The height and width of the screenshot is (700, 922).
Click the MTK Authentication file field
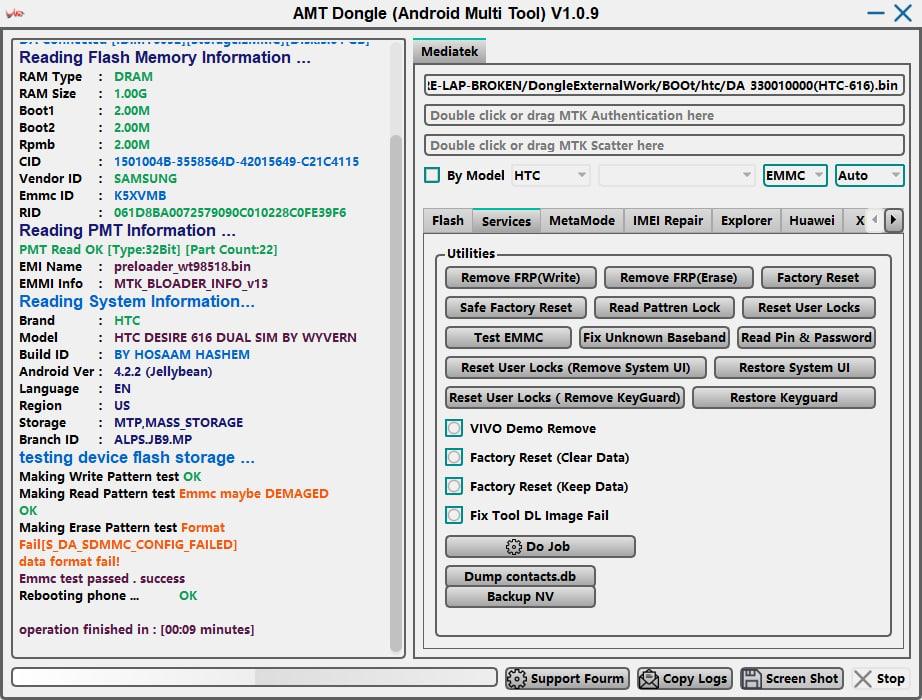tap(664, 115)
